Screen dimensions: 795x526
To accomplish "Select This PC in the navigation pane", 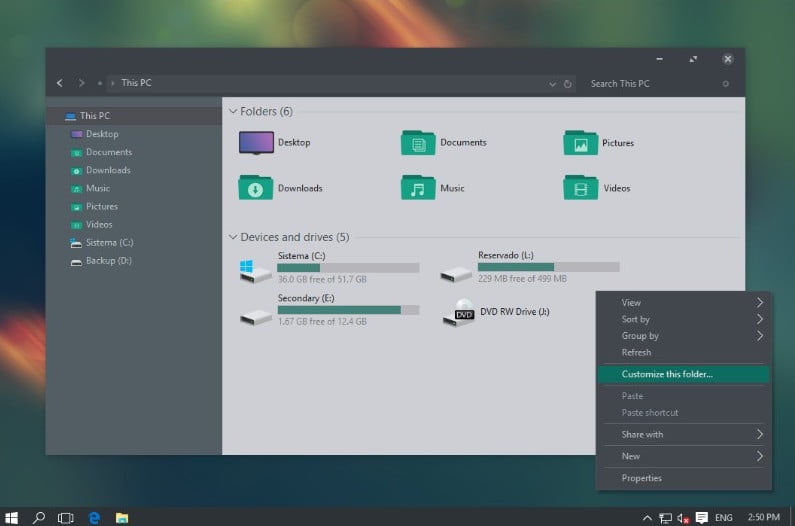I will pos(134,116).
